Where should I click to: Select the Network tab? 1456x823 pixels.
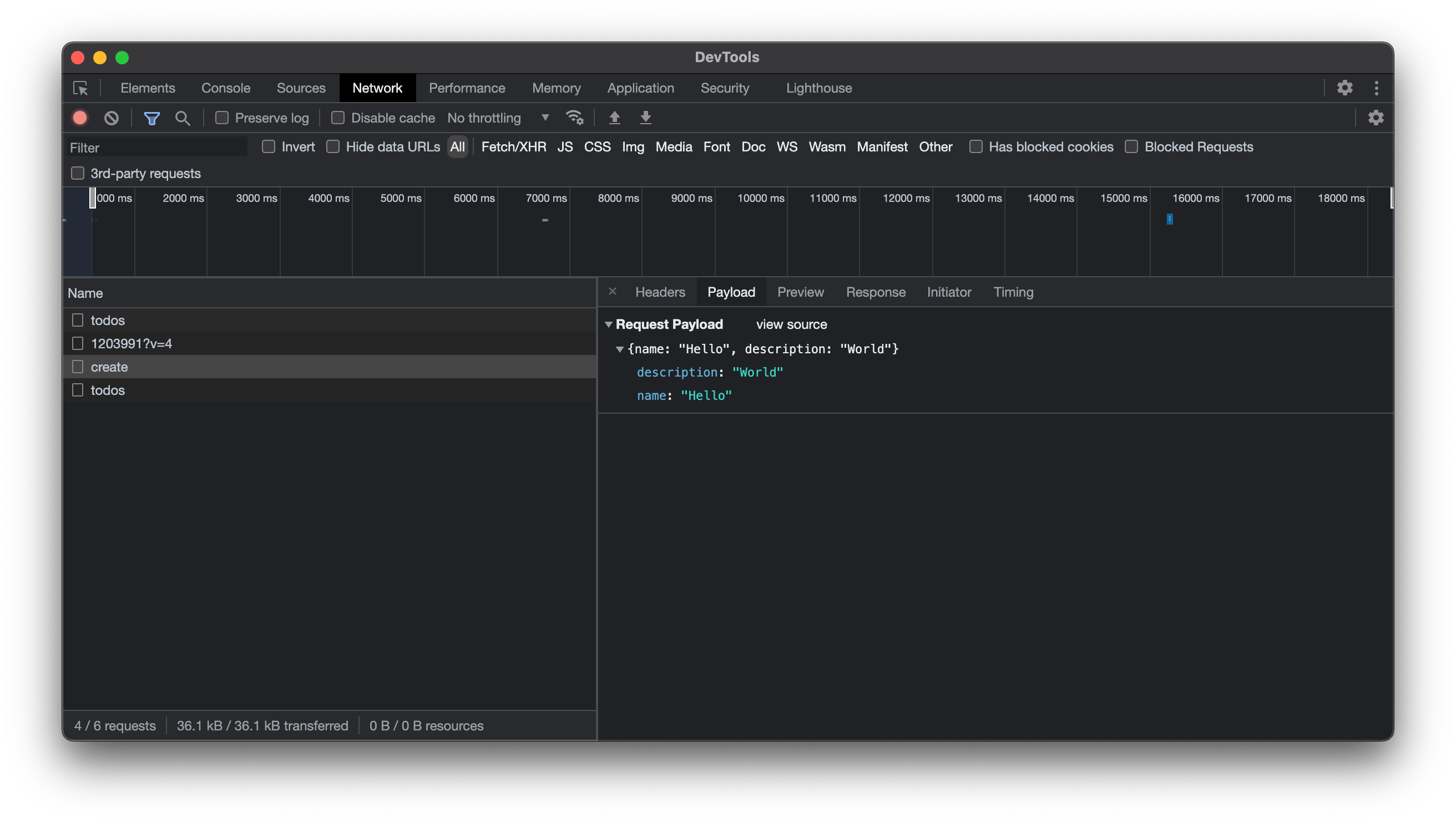click(x=377, y=88)
